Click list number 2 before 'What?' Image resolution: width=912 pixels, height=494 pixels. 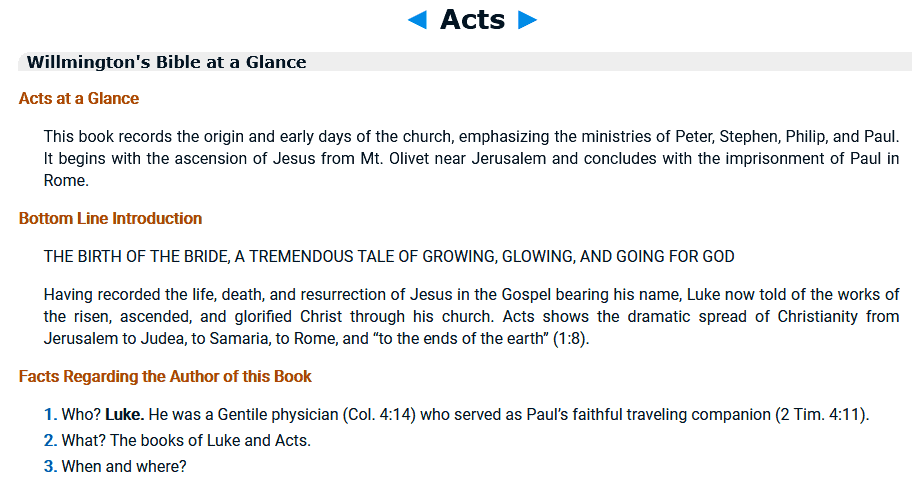[x=50, y=441]
